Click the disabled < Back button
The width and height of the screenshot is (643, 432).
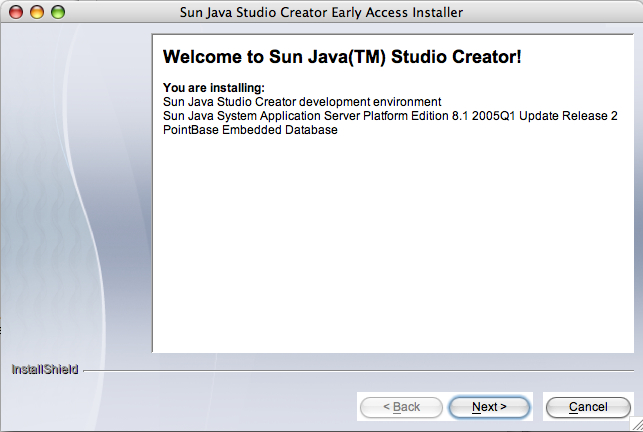(x=401, y=407)
